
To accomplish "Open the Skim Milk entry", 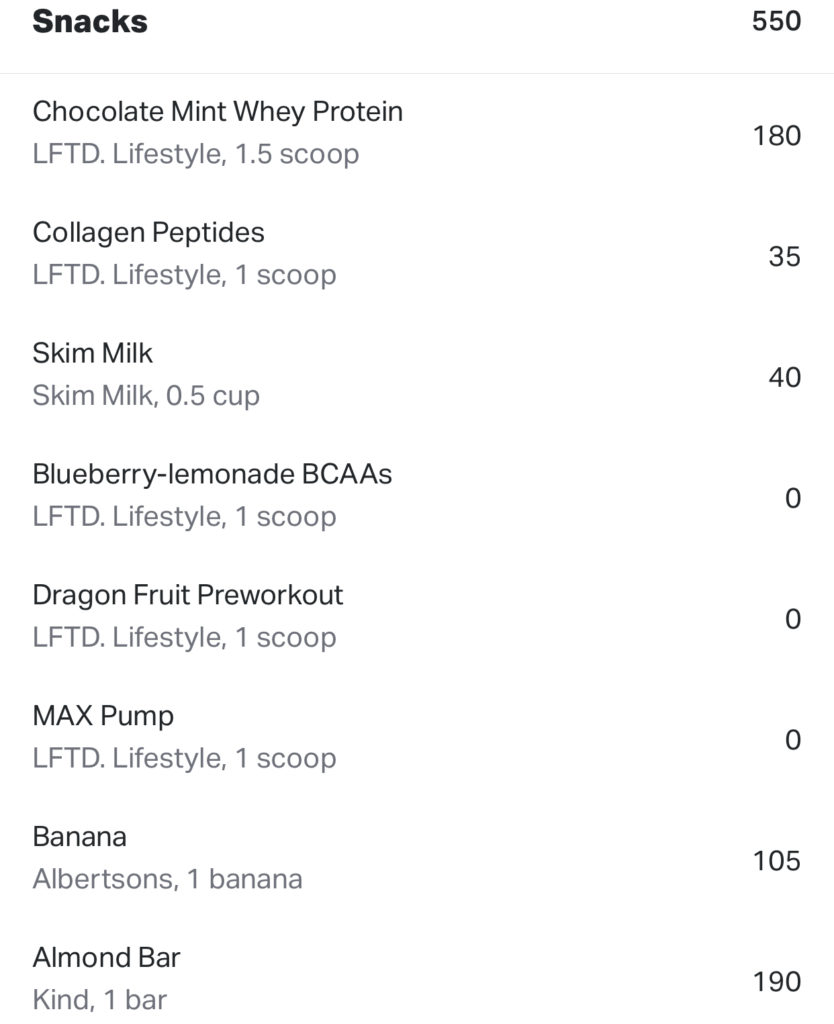I will 417,376.
